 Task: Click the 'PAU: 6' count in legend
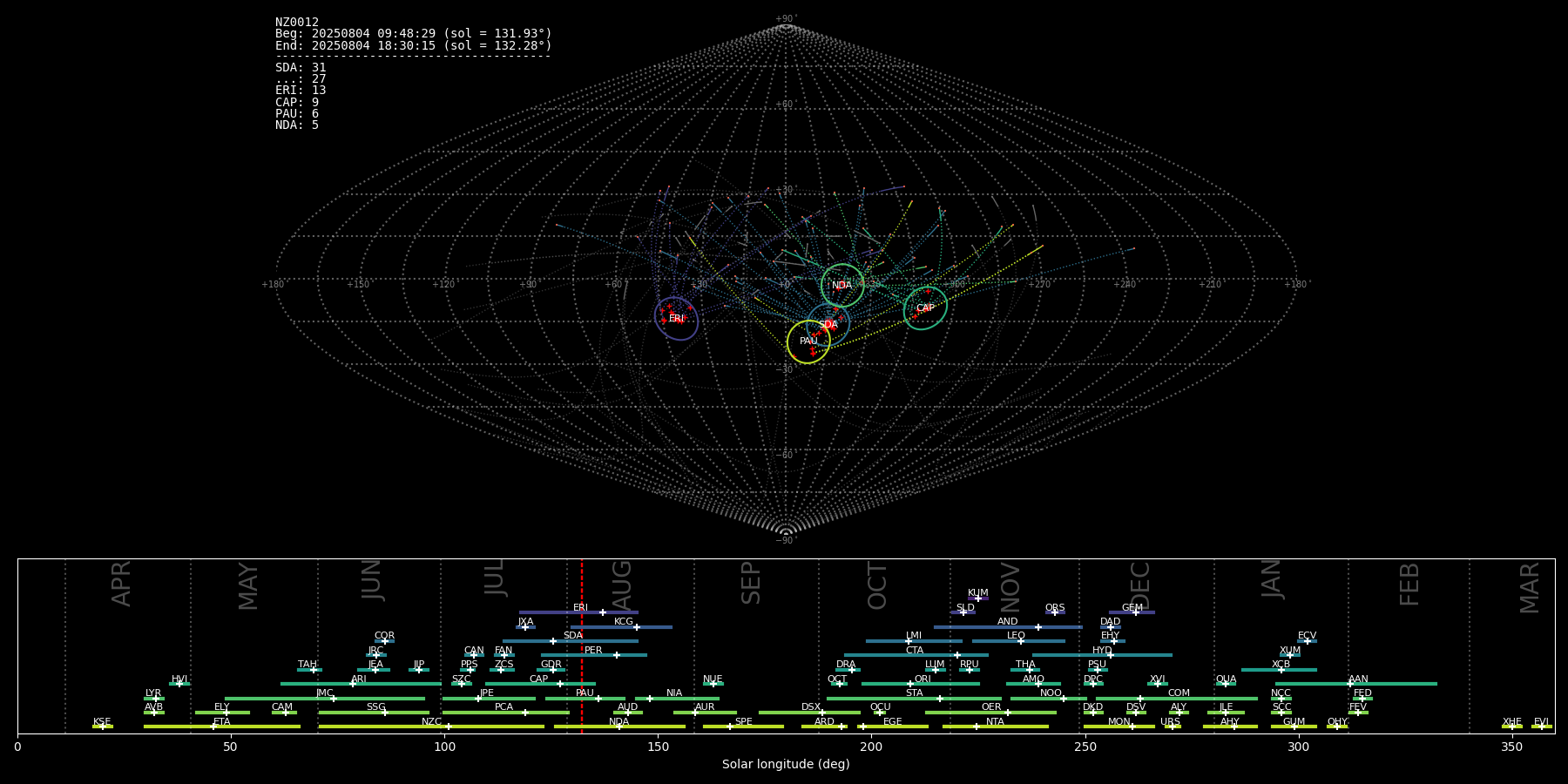297,114
